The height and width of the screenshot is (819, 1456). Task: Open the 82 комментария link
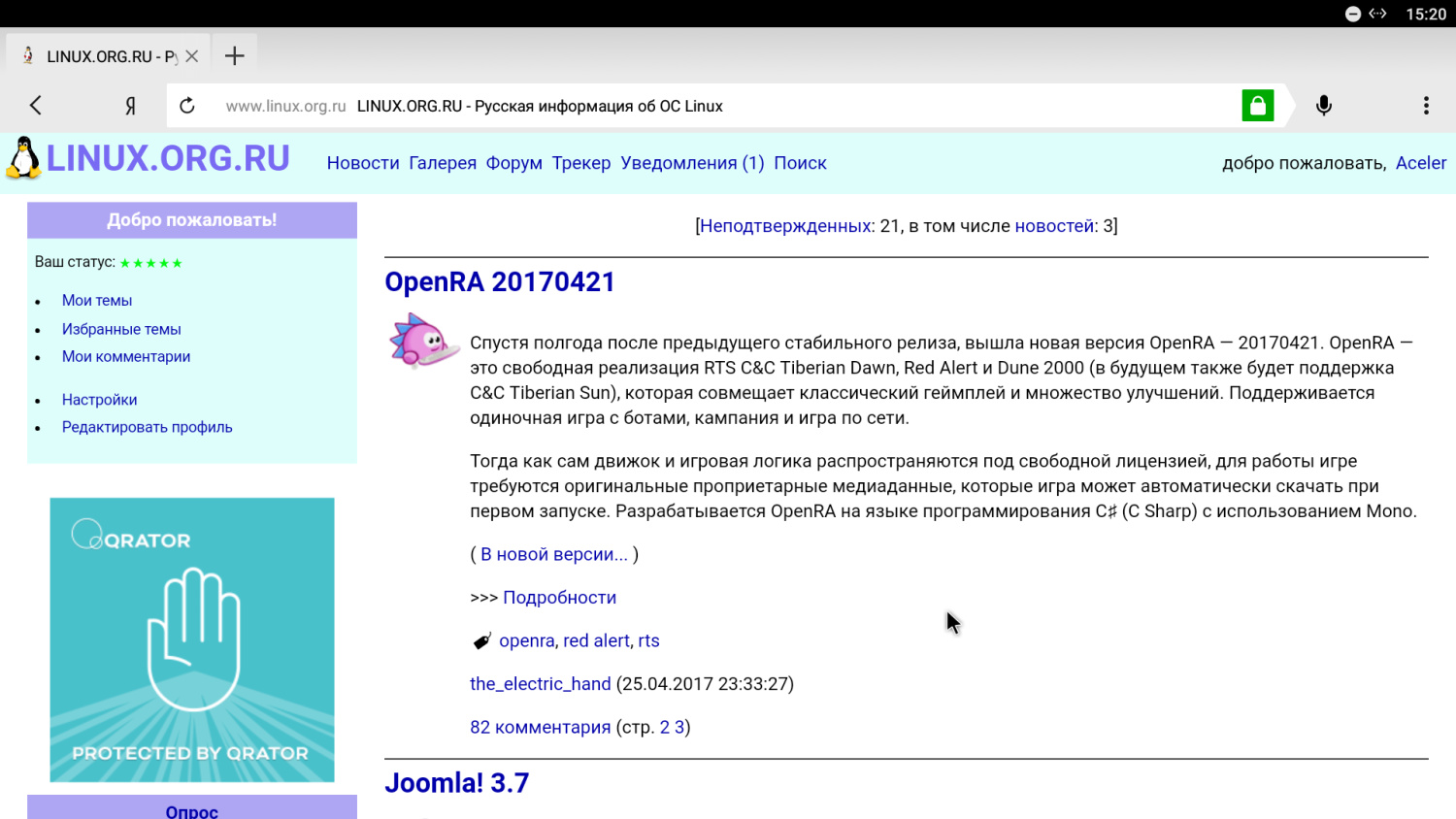coord(541,727)
